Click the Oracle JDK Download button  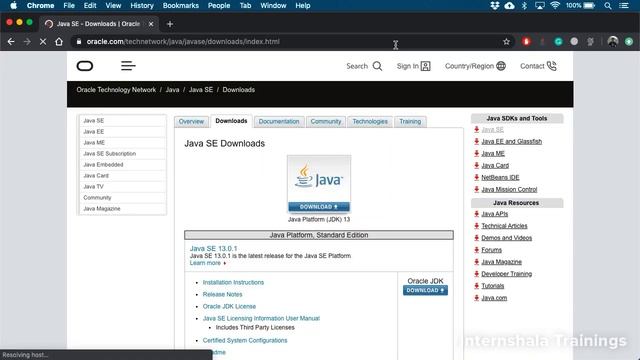425,290
